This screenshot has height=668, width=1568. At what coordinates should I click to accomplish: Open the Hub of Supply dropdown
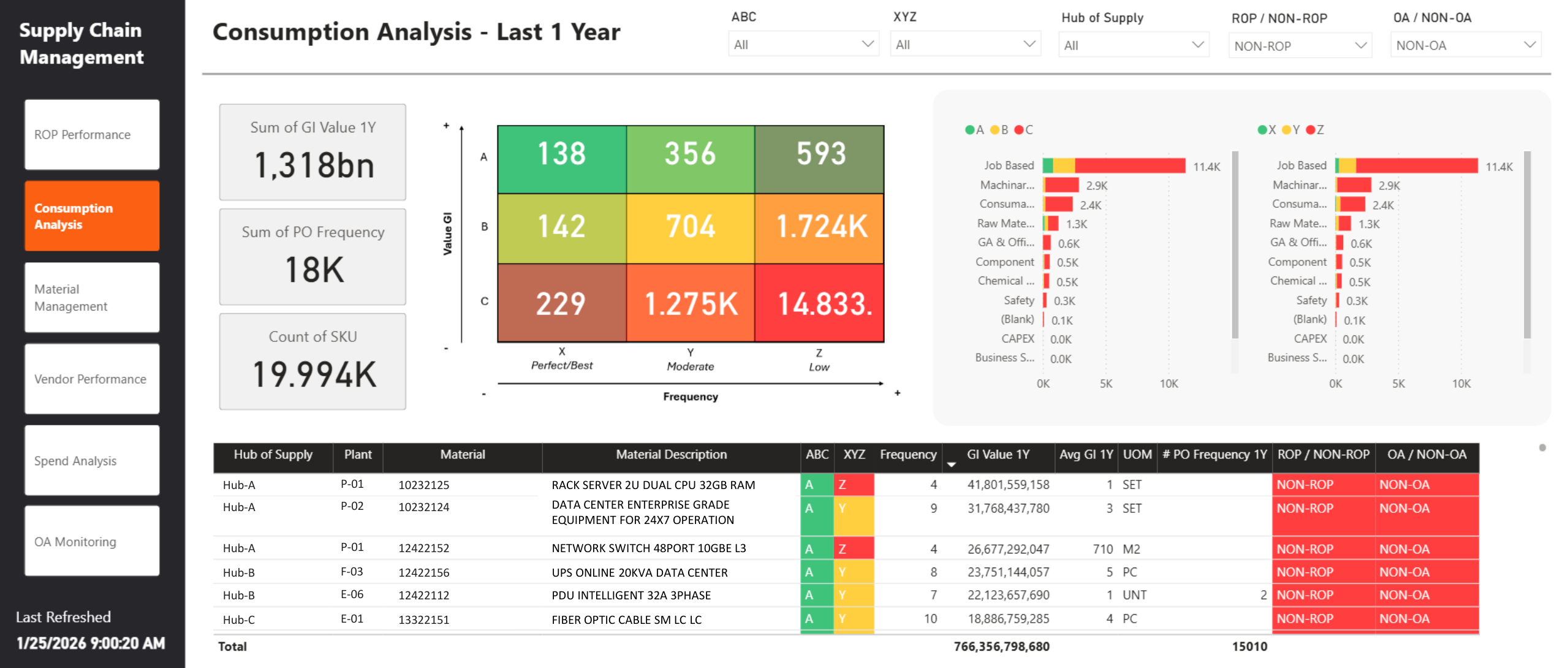point(1134,45)
